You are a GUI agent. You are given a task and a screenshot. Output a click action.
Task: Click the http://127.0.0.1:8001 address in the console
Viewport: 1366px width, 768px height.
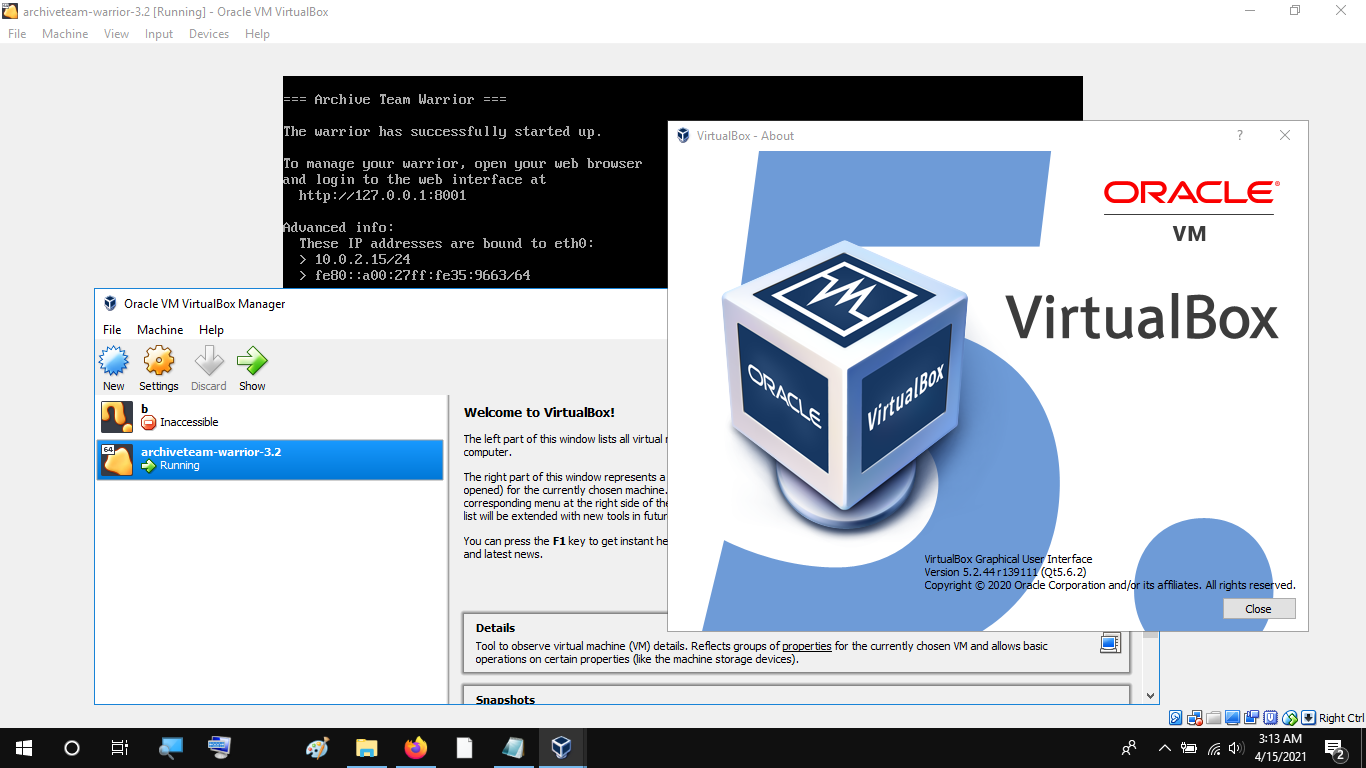pyautogui.click(x=382, y=195)
